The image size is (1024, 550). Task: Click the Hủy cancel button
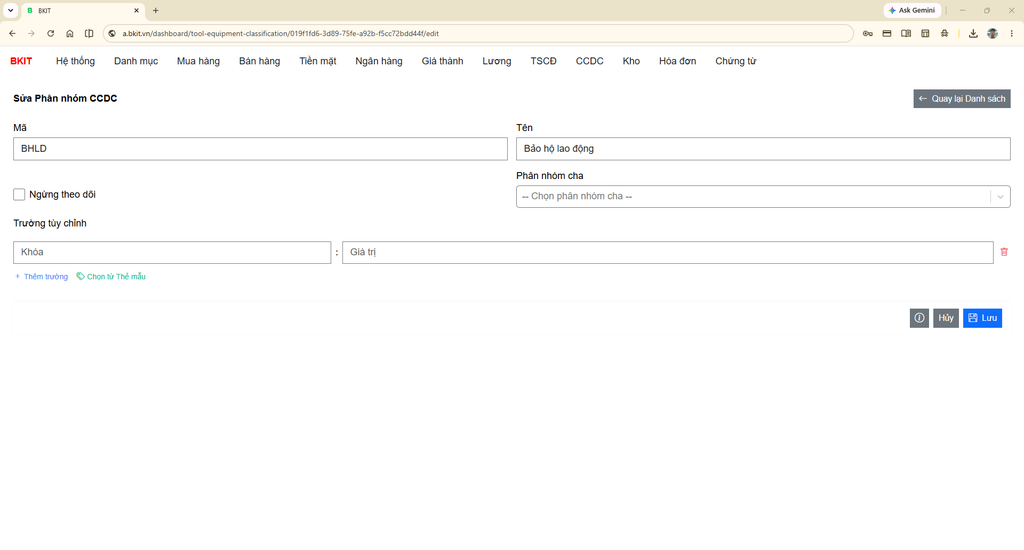946,318
